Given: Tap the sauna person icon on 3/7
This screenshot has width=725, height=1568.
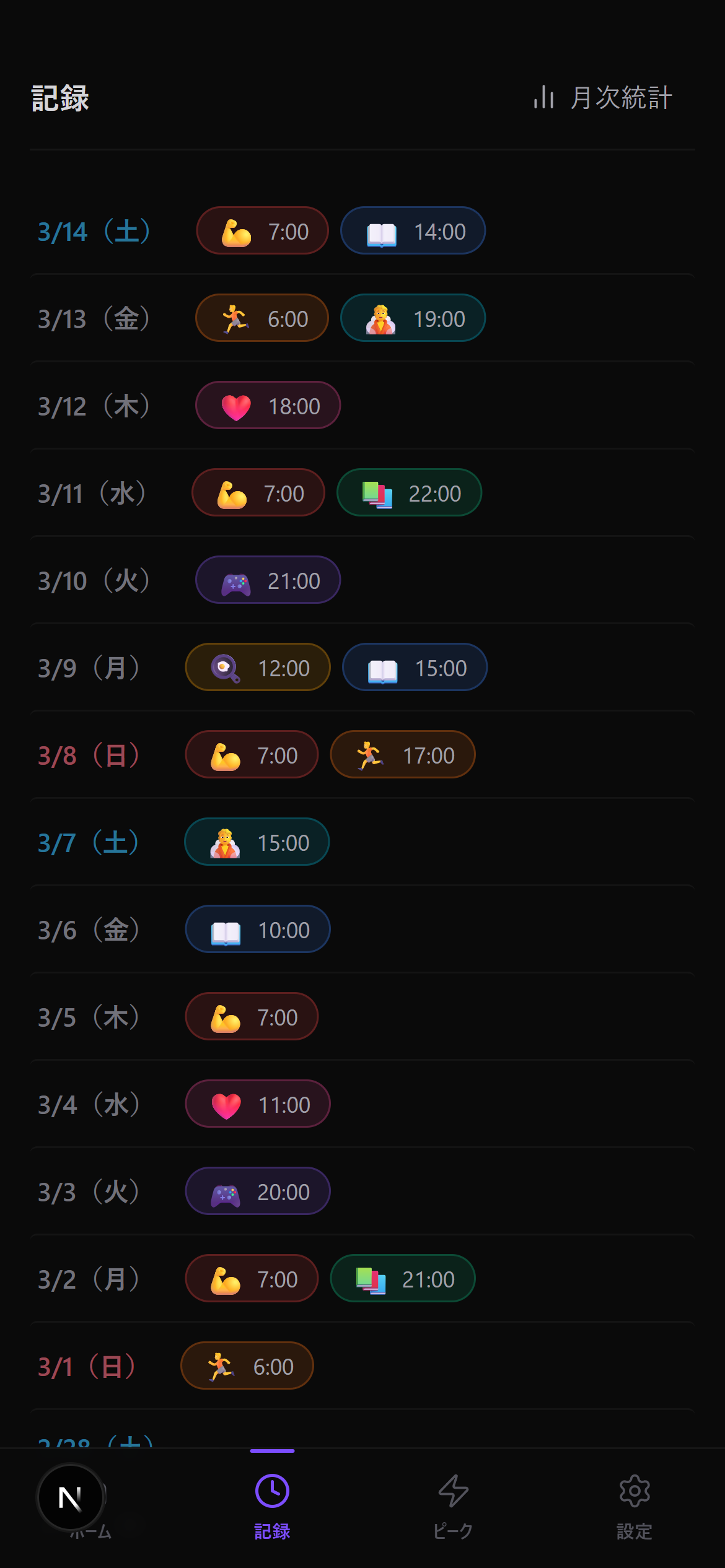Looking at the screenshot, I should pyautogui.click(x=225, y=843).
